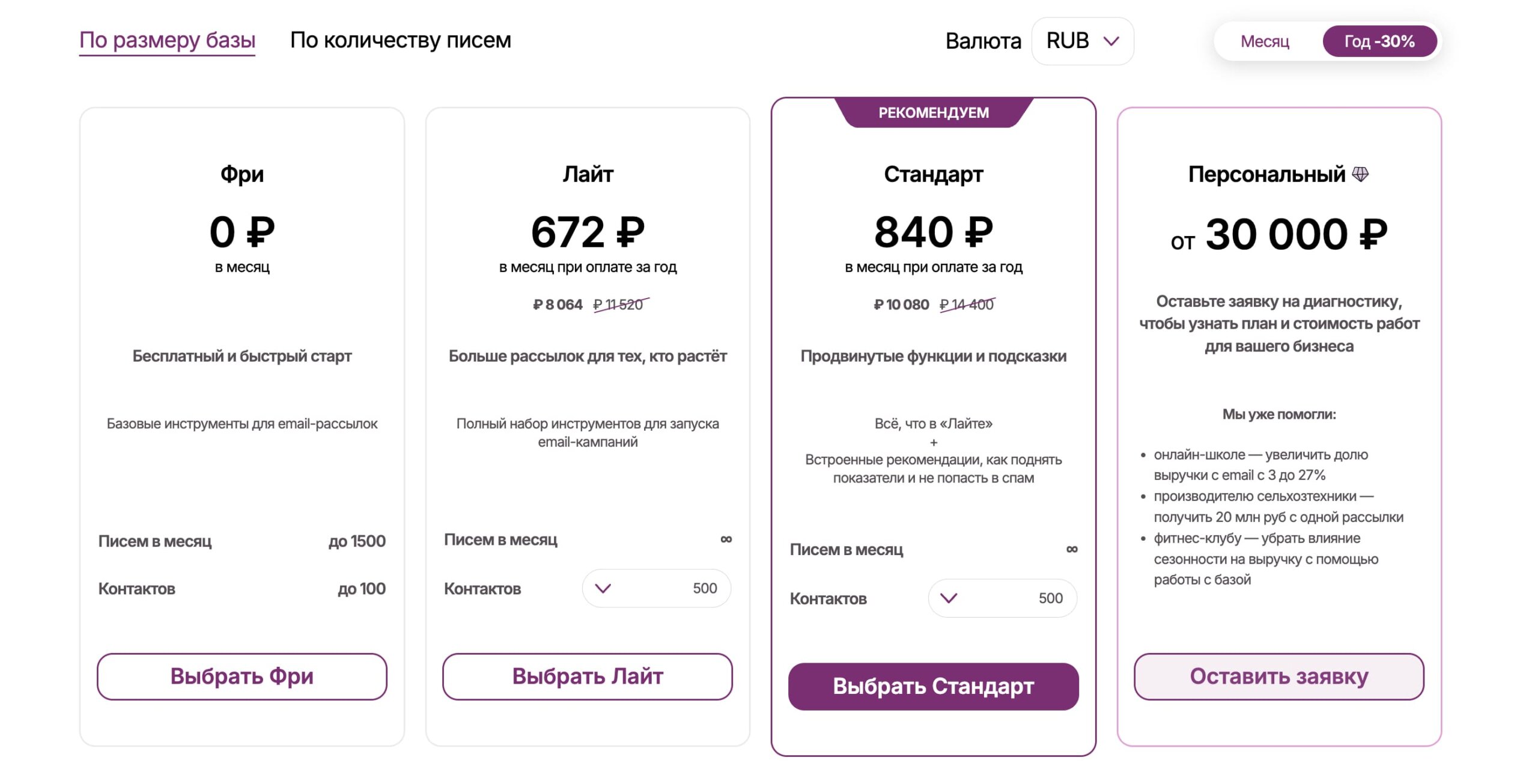Click the chevron in the Лайт contacts selector
This screenshot has height=784, width=1538.
(x=603, y=588)
